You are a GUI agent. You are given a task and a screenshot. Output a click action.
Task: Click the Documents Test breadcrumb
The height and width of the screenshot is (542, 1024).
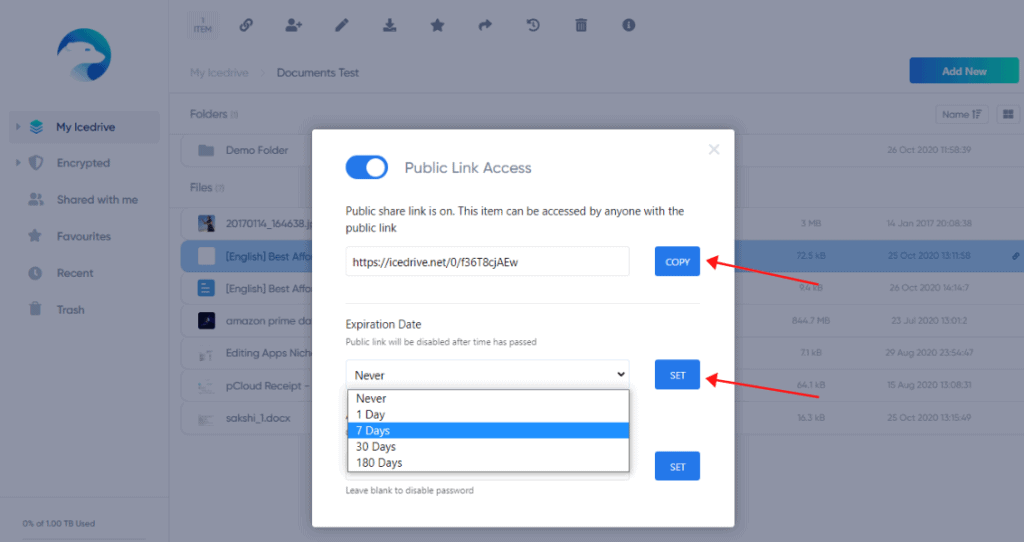[x=317, y=72]
